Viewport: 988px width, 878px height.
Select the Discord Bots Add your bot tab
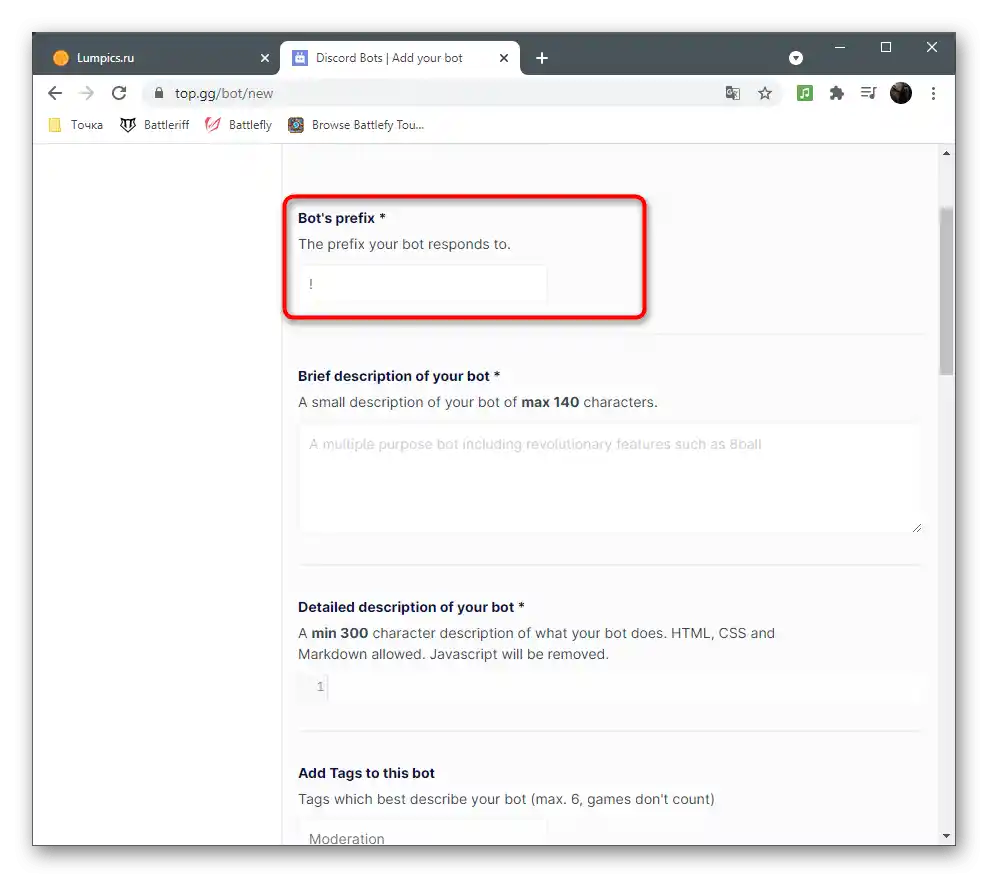400,58
